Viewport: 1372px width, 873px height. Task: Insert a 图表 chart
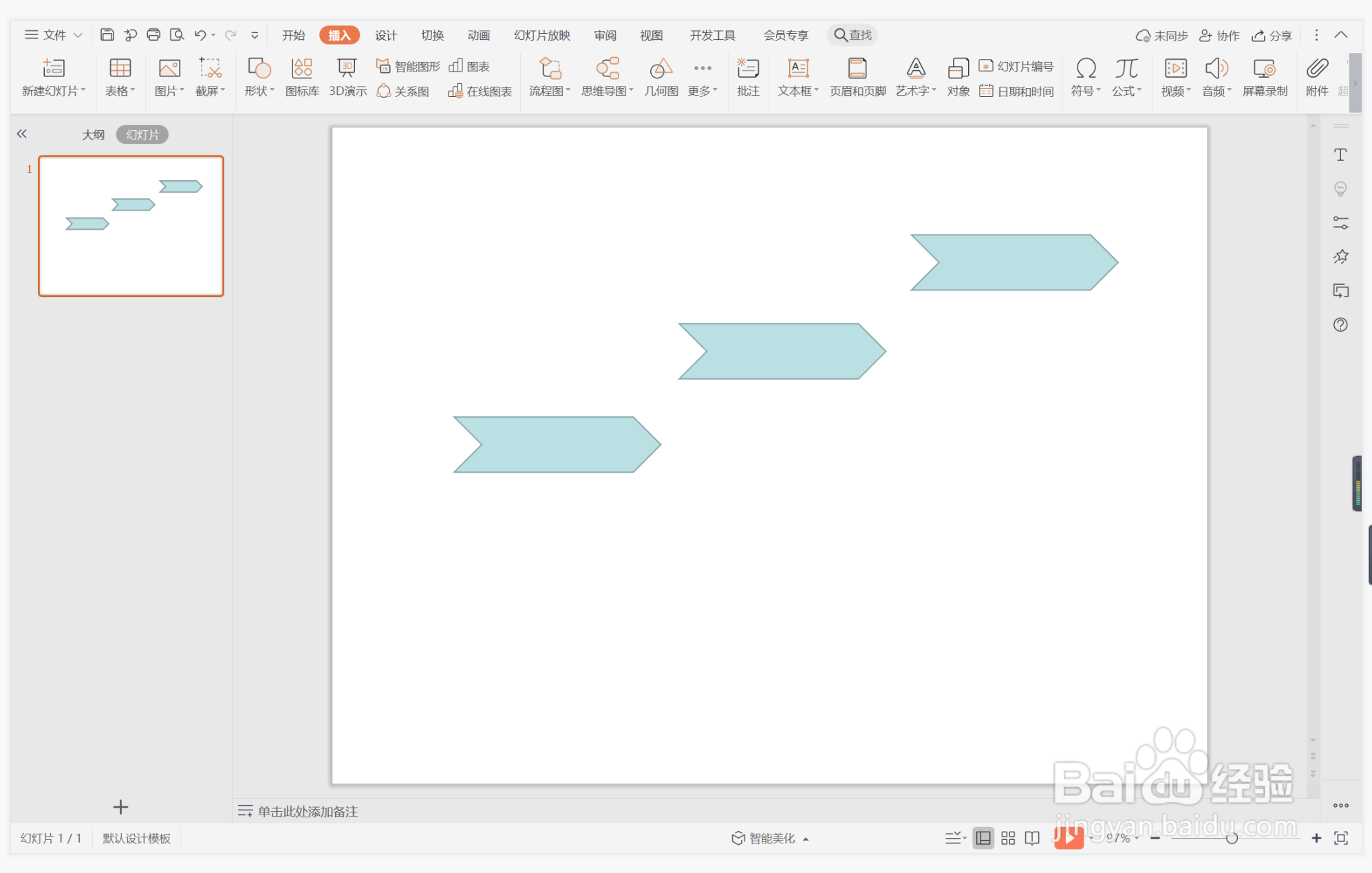click(469, 66)
